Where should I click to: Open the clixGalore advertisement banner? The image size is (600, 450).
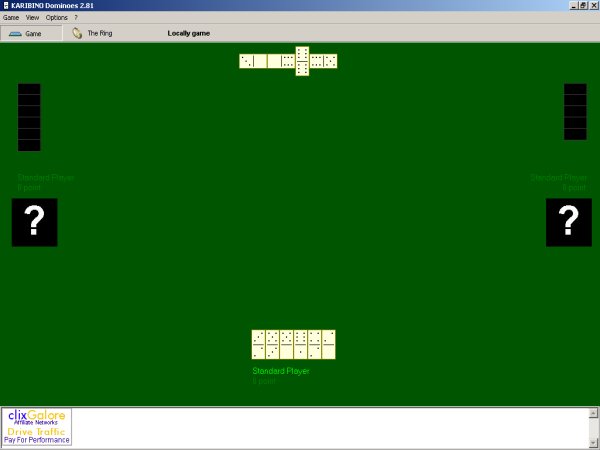[x=38, y=427]
